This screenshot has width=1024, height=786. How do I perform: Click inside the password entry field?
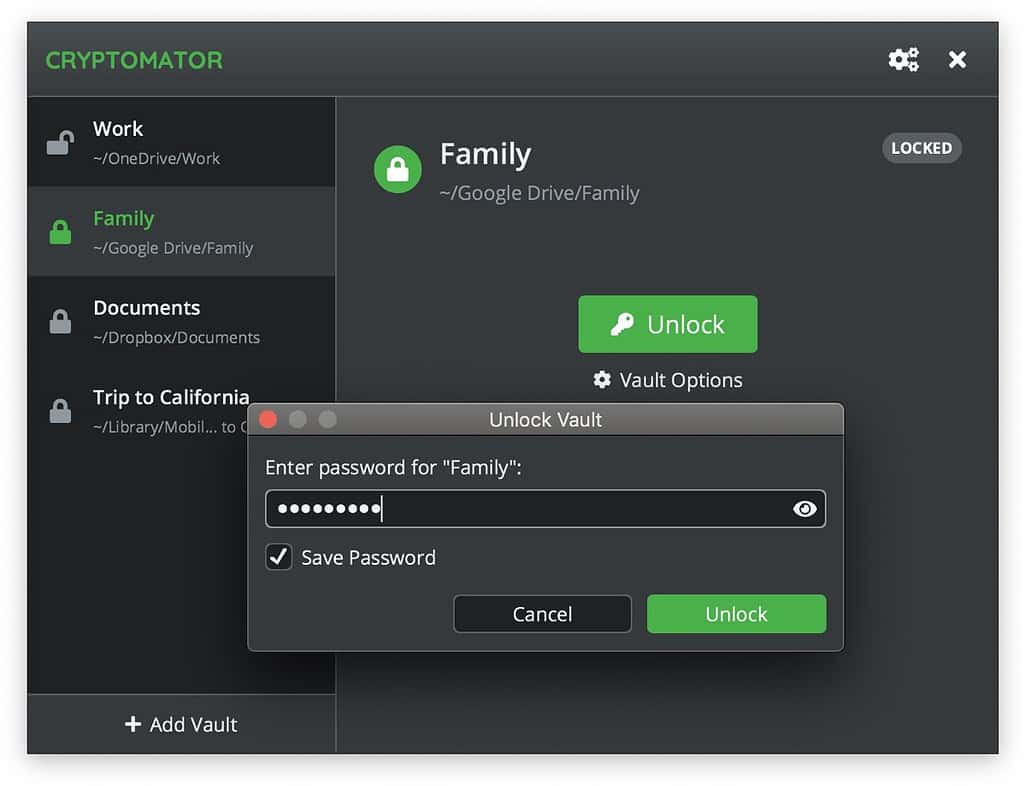[x=500, y=509]
